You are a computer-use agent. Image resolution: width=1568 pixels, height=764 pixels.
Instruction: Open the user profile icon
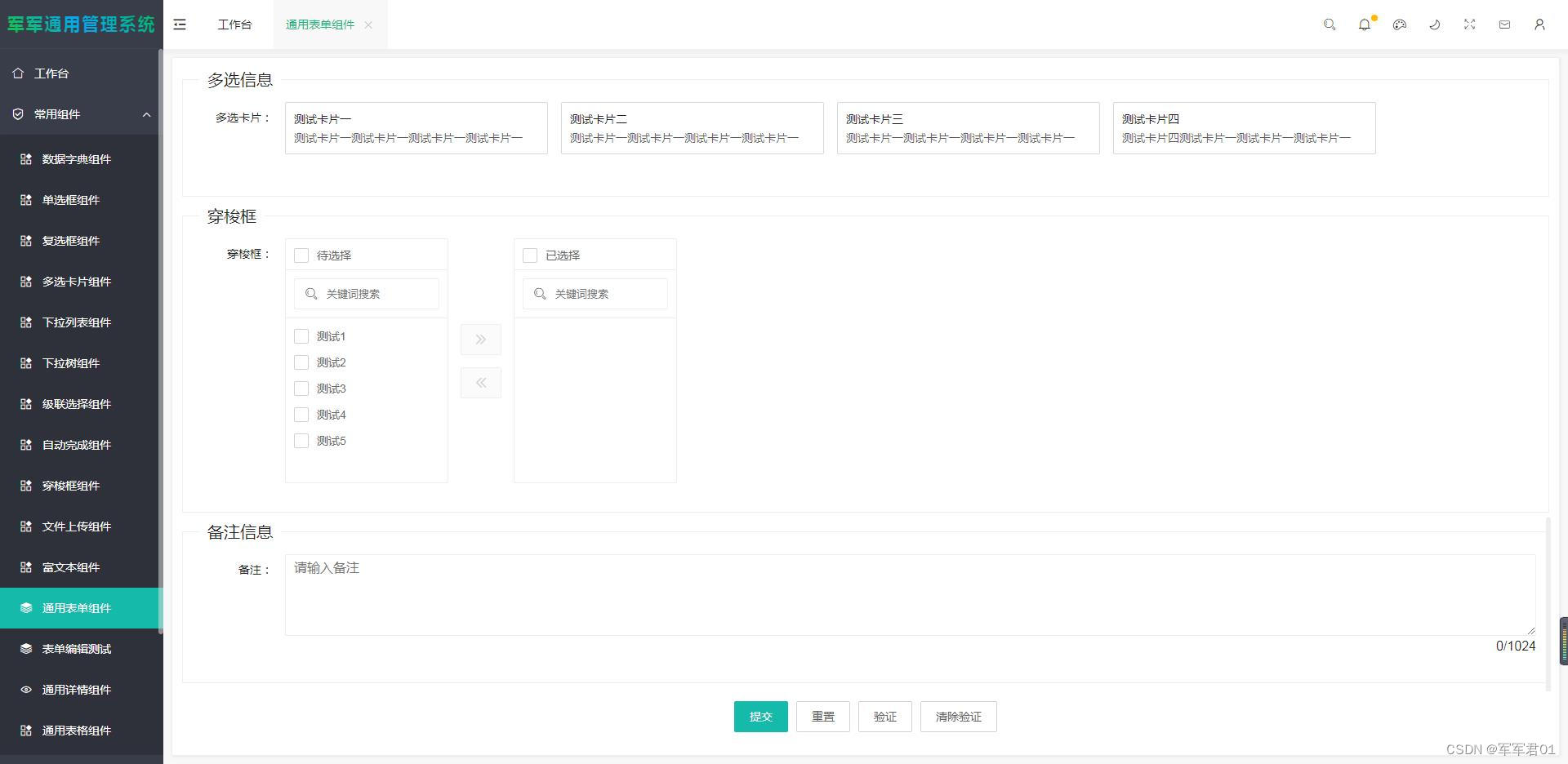[1539, 24]
